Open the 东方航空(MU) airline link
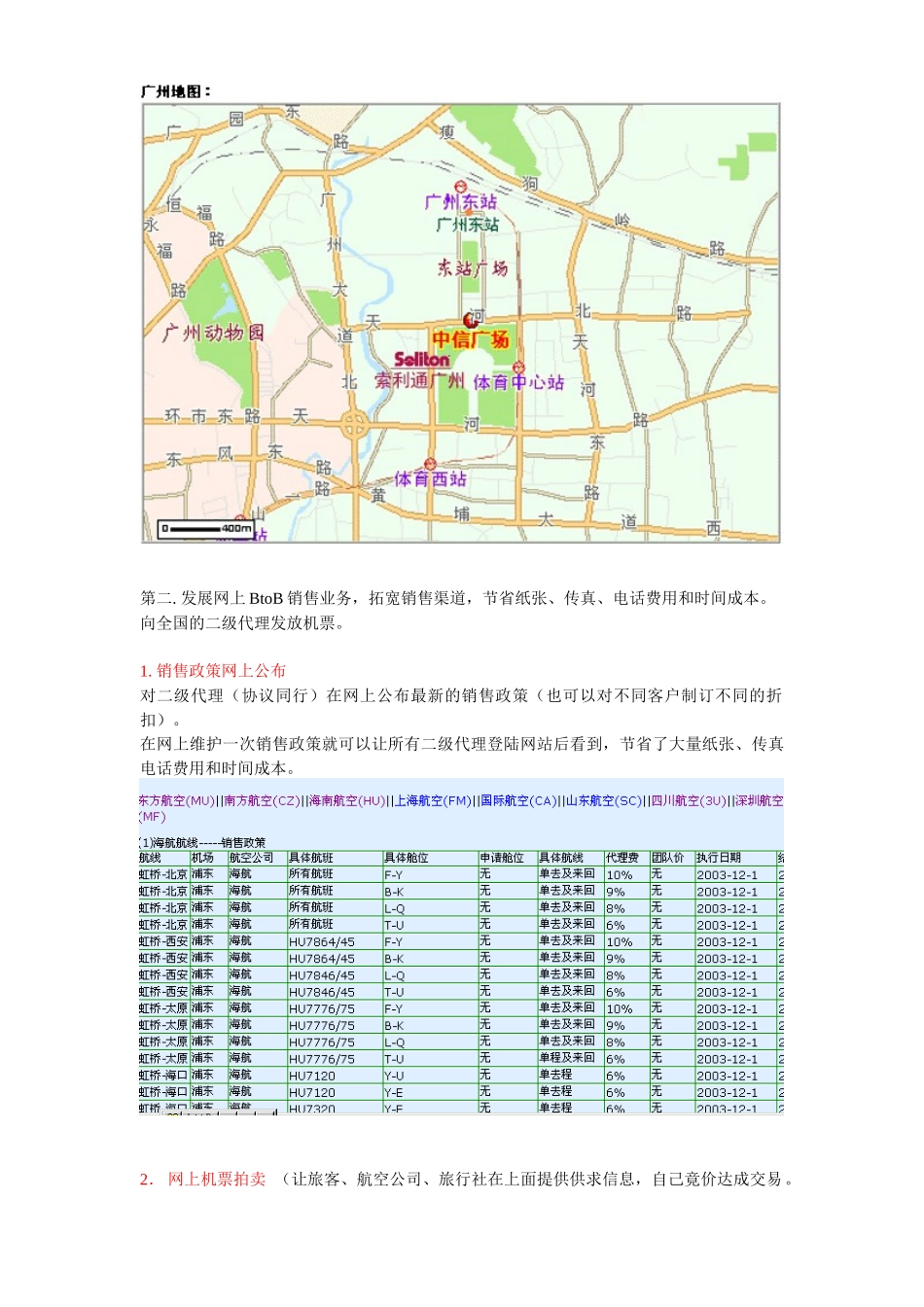The height and width of the screenshot is (1307, 924). click(x=177, y=801)
